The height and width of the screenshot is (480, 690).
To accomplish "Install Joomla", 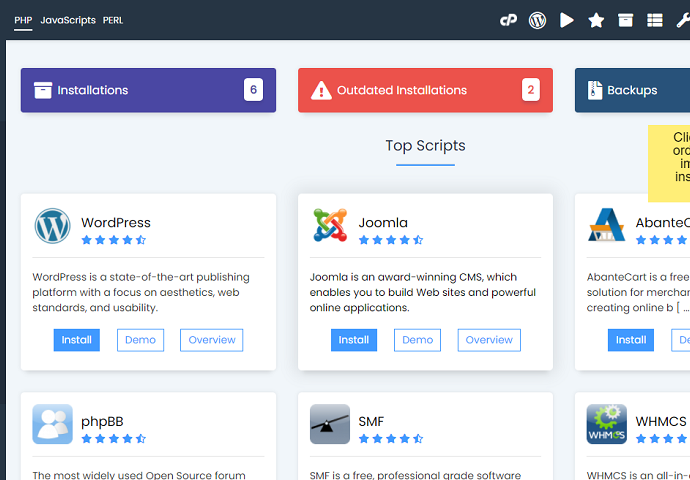I will (x=354, y=340).
